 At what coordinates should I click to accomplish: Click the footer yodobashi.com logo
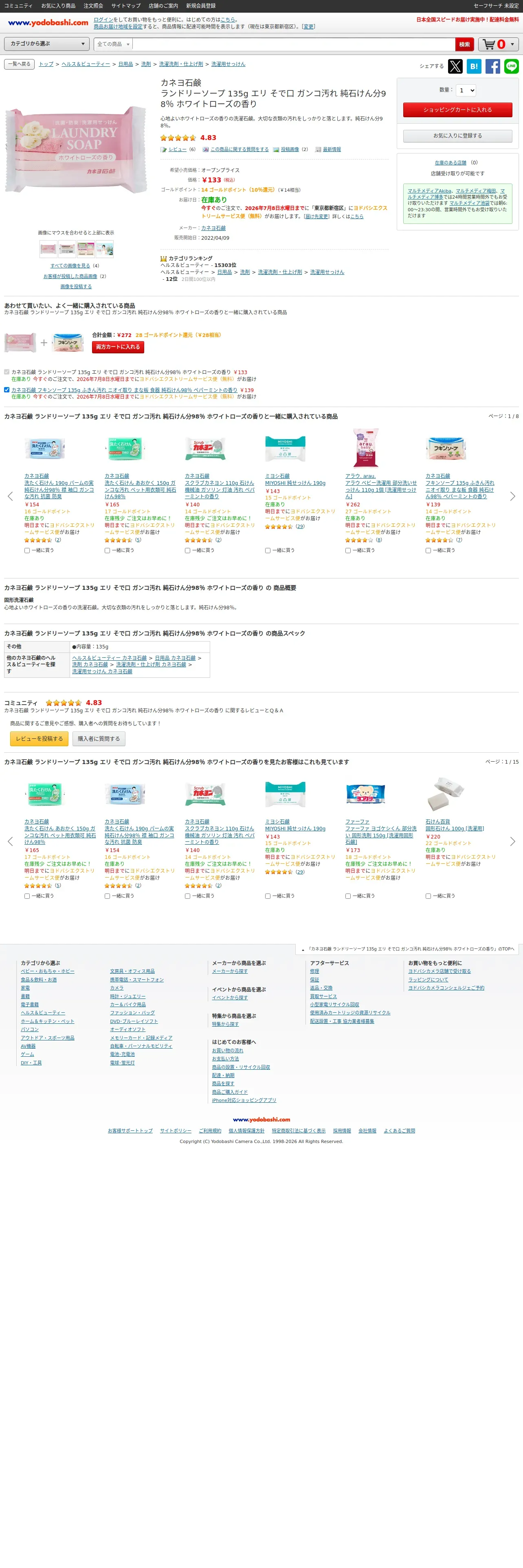pos(261,1119)
